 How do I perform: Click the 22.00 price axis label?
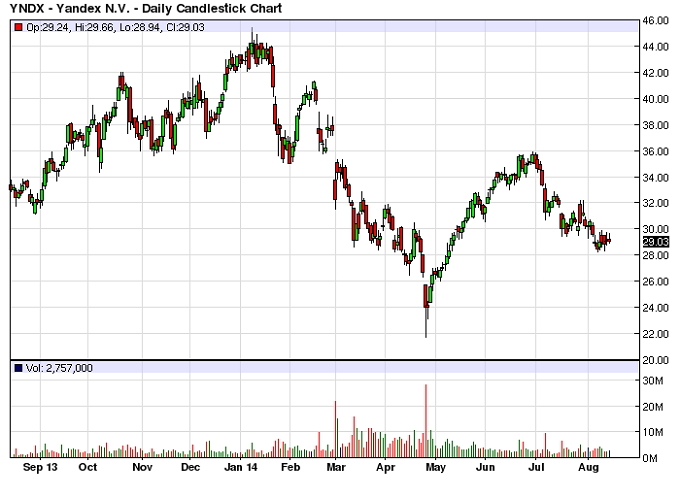click(x=656, y=334)
